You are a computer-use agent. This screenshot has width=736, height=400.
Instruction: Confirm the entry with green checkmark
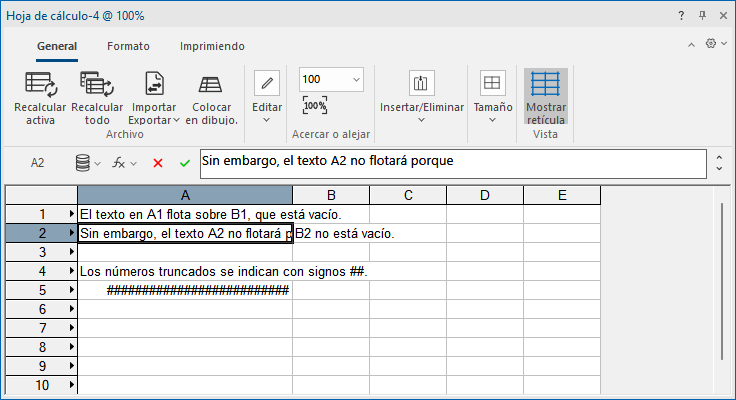click(x=185, y=163)
